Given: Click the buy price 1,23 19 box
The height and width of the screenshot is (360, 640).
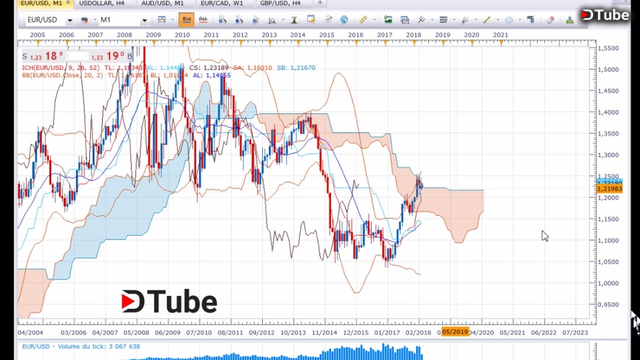Looking at the screenshot, I should click(111, 56).
